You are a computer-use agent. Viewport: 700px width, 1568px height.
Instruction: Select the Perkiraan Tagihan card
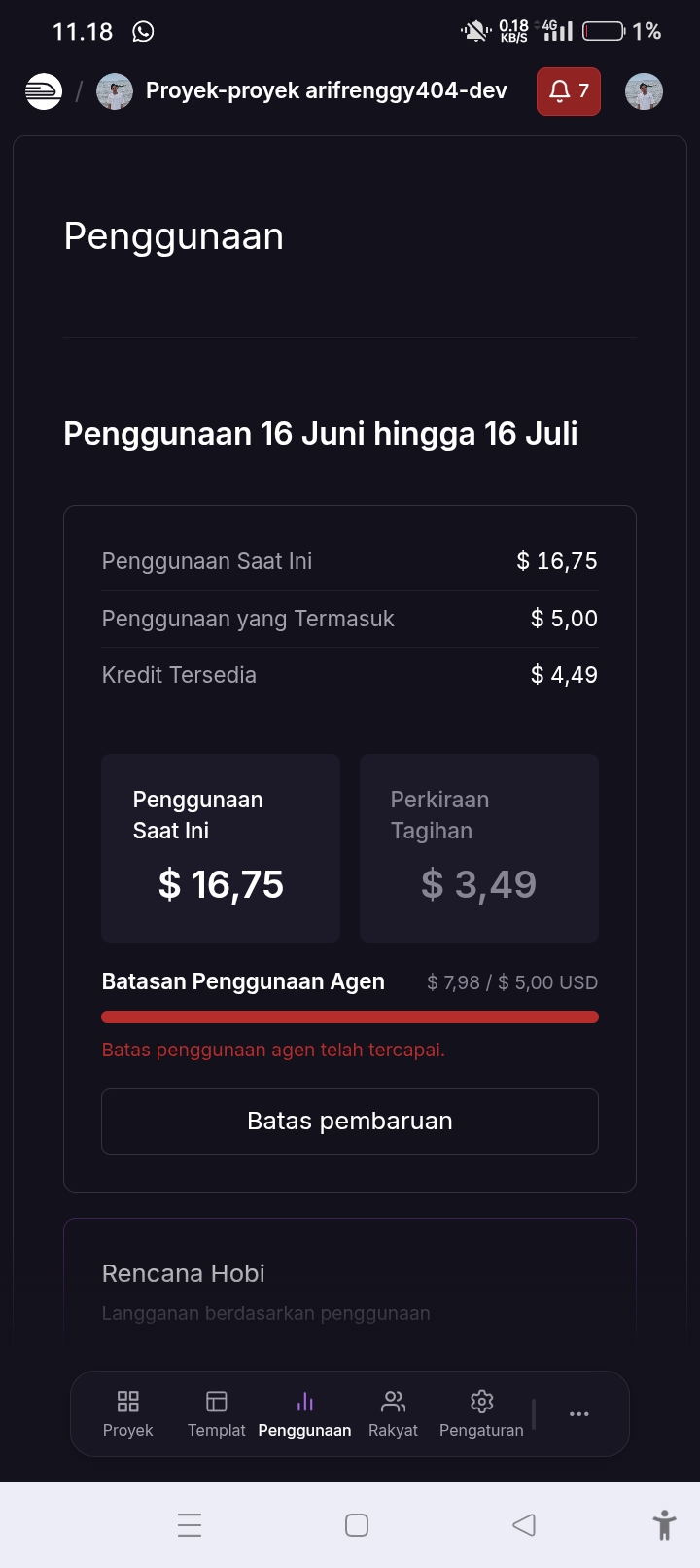[x=479, y=848]
